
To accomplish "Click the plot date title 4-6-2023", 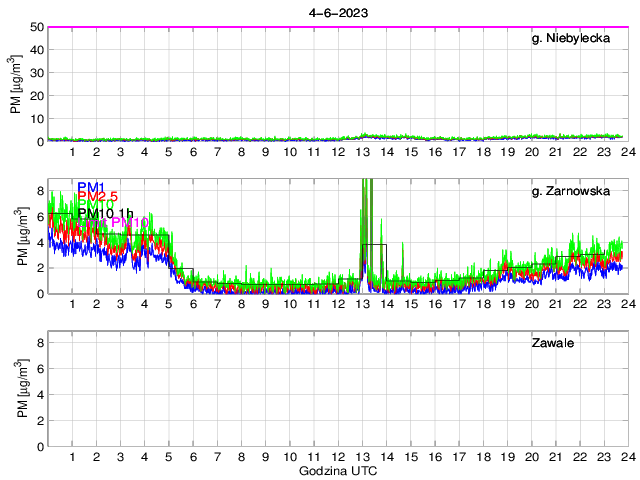I will (338, 11).
